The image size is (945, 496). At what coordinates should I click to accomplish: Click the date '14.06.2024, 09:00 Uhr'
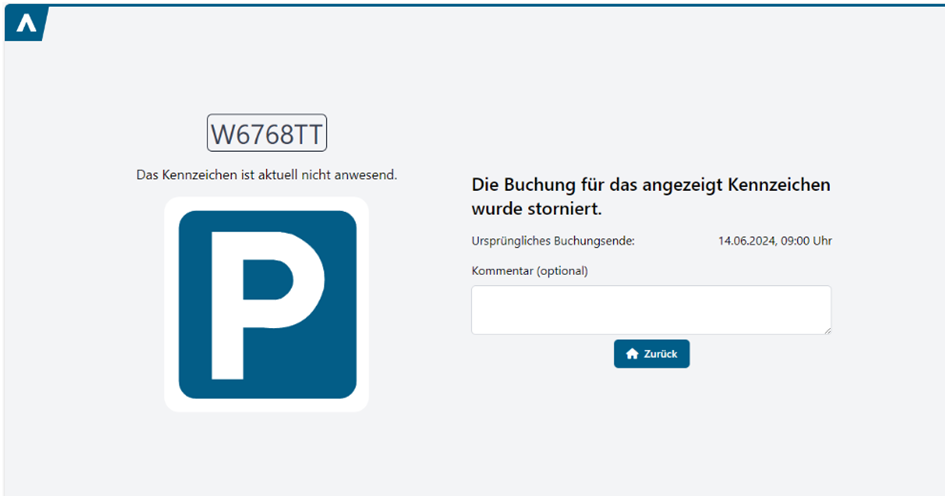775,241
